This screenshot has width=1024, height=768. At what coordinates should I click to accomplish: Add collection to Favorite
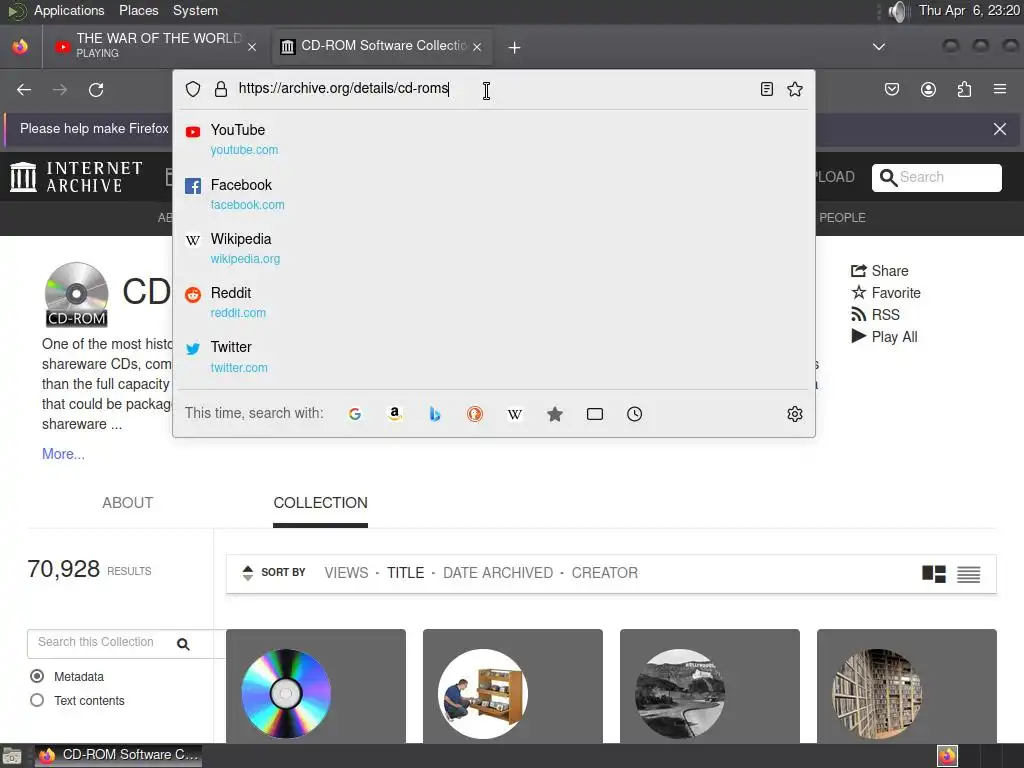(x=886, y=293)
